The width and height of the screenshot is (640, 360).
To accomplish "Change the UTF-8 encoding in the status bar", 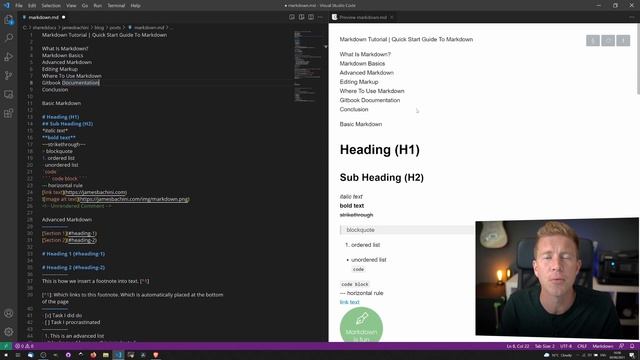I will [566, 346].
